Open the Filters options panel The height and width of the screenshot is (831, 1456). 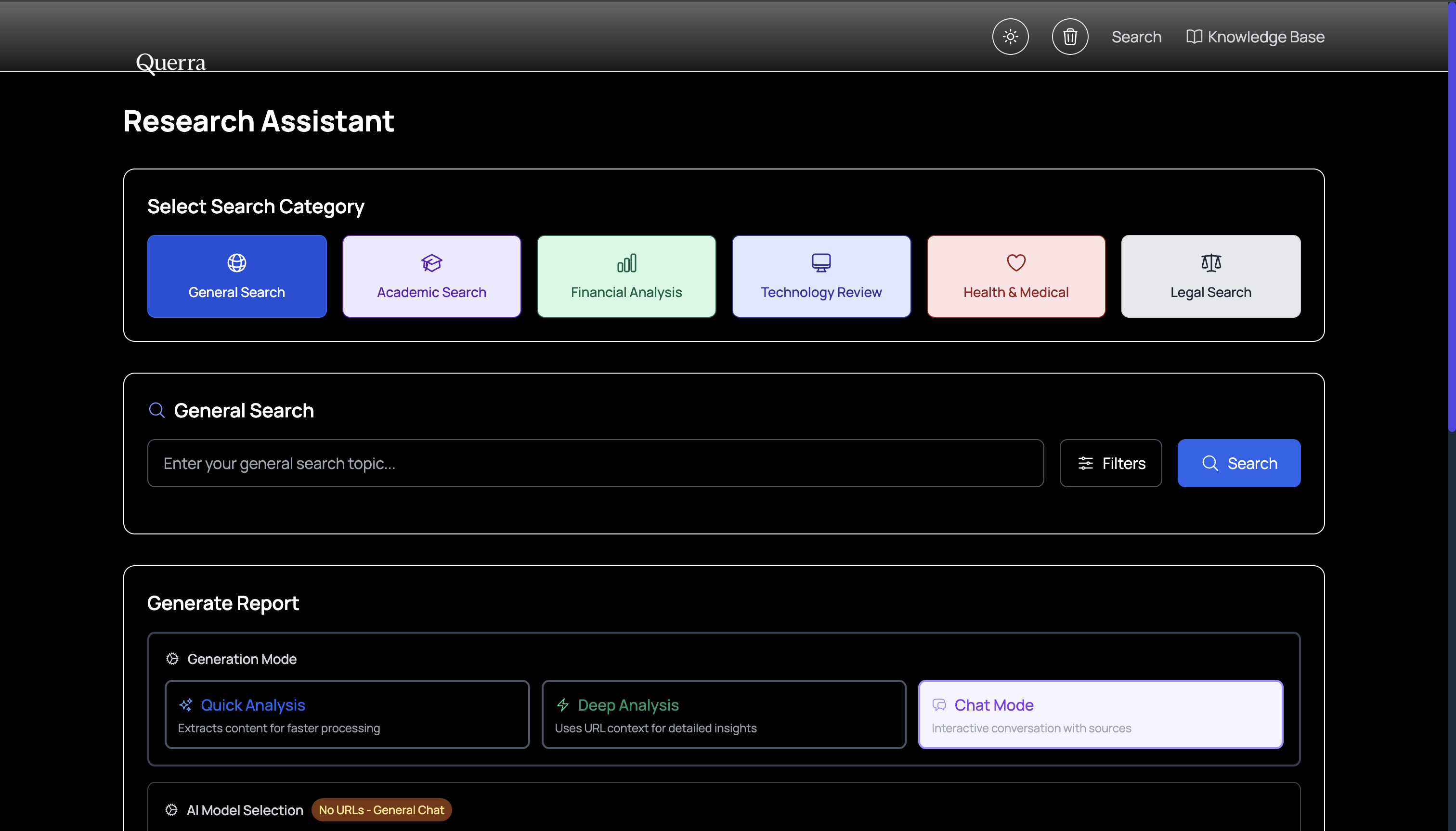[x=1111, y=464]
